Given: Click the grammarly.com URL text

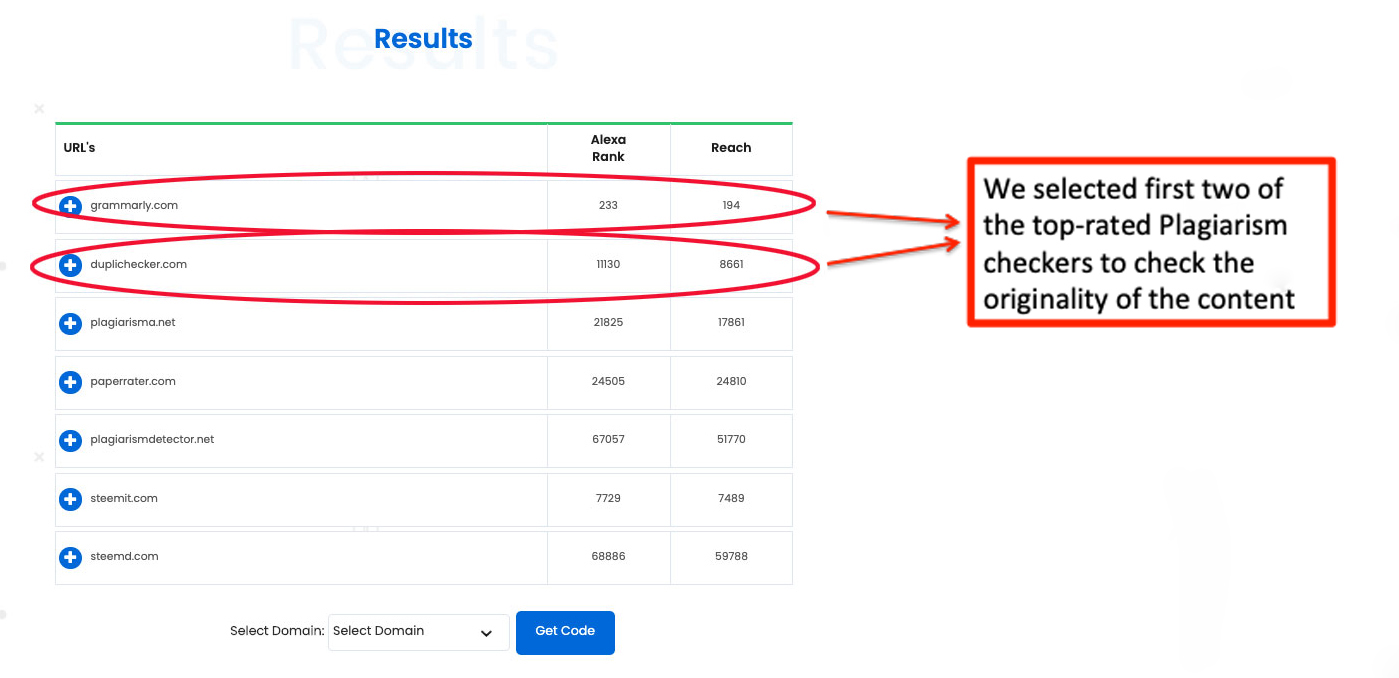Looking at the screenshot, I should pyautogui.click(x=134, y=206).
